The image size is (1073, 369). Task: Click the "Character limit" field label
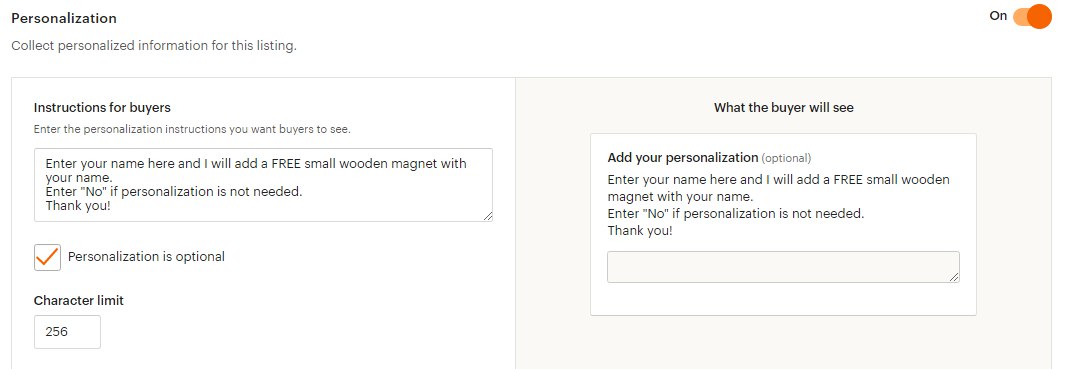[x=79, y=301]
